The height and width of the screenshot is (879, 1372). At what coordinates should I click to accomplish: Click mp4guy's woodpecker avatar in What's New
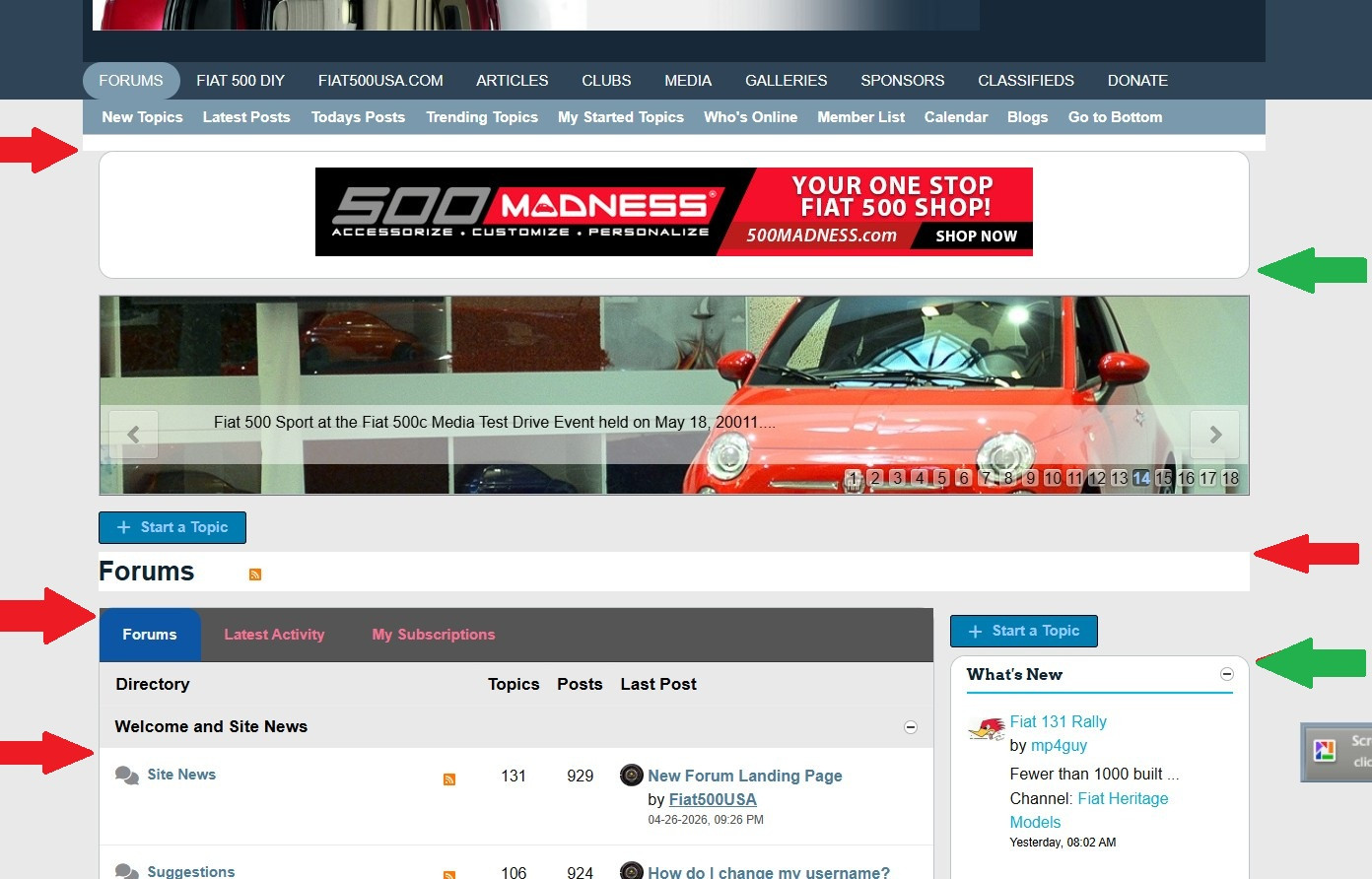[987, 729]
